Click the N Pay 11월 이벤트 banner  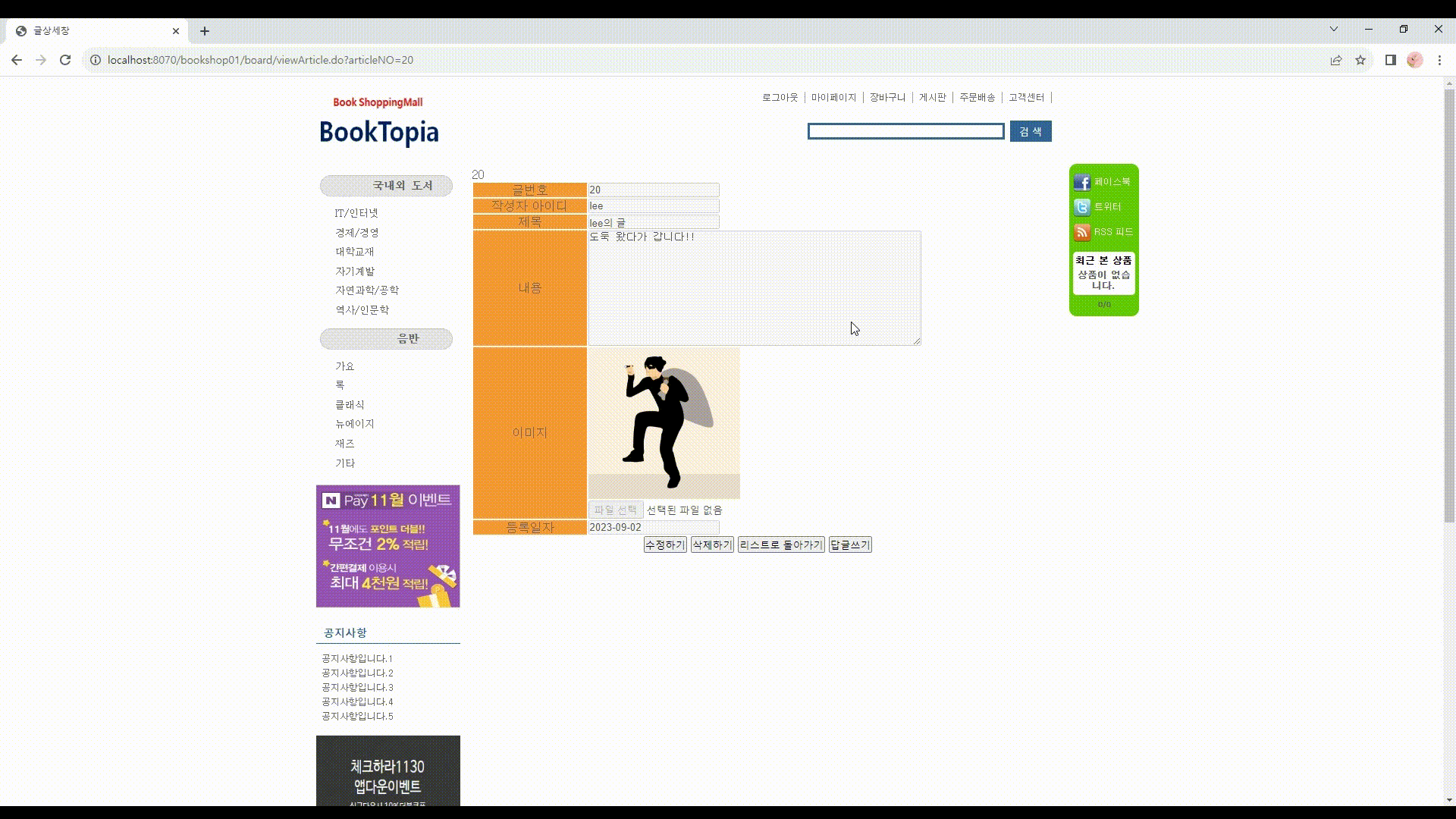(x=388, y=546)
